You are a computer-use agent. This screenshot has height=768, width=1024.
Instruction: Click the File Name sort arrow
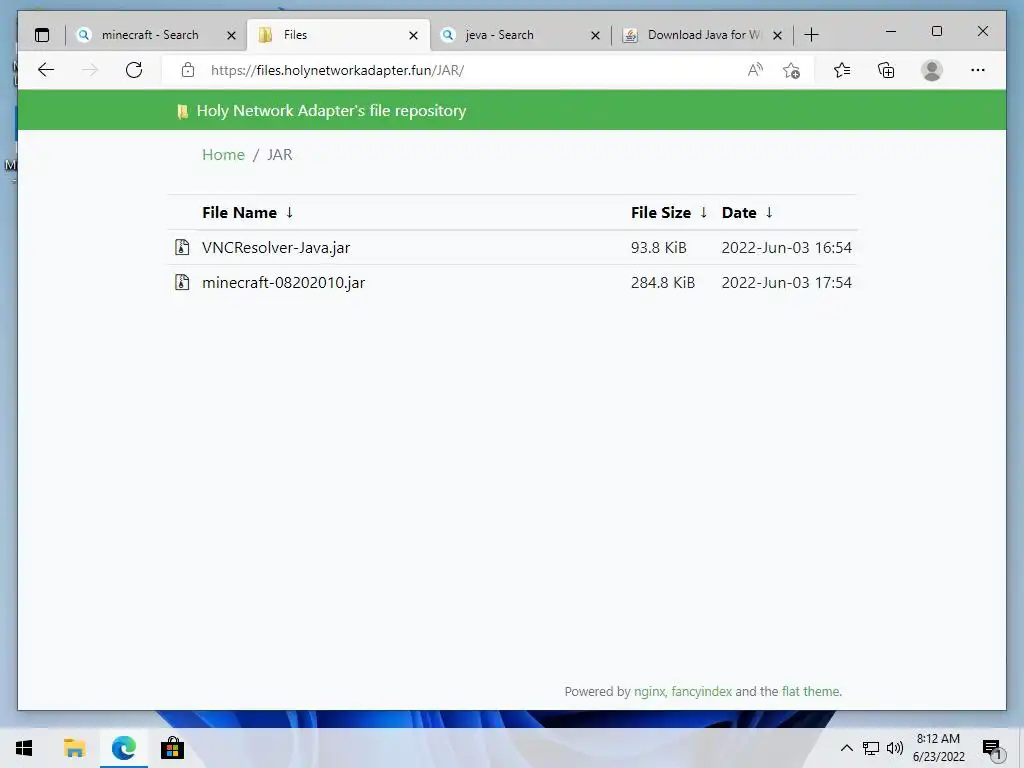click(x=289, y=212)
